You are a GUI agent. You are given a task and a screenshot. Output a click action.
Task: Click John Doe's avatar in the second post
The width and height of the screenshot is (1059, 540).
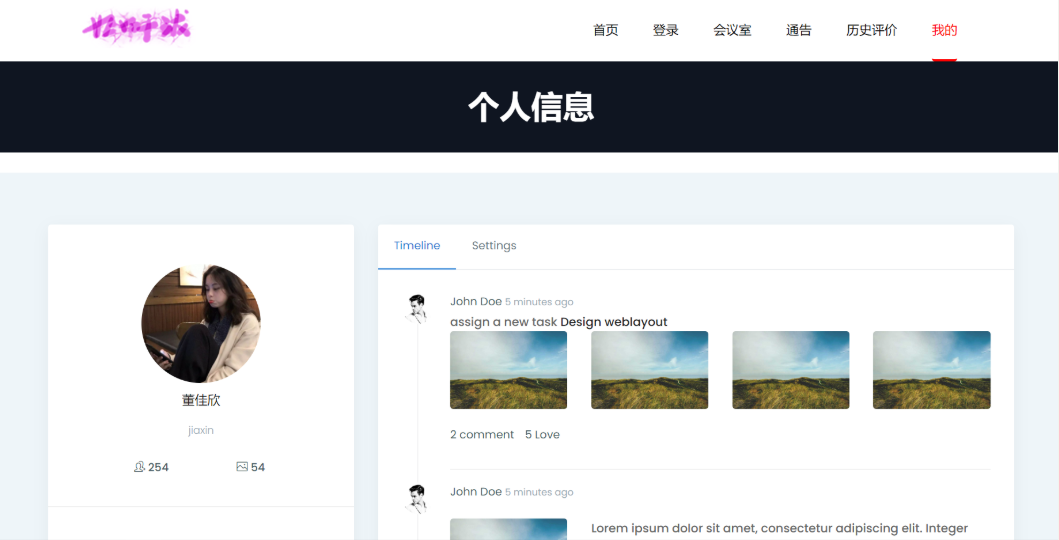(417, 500)
